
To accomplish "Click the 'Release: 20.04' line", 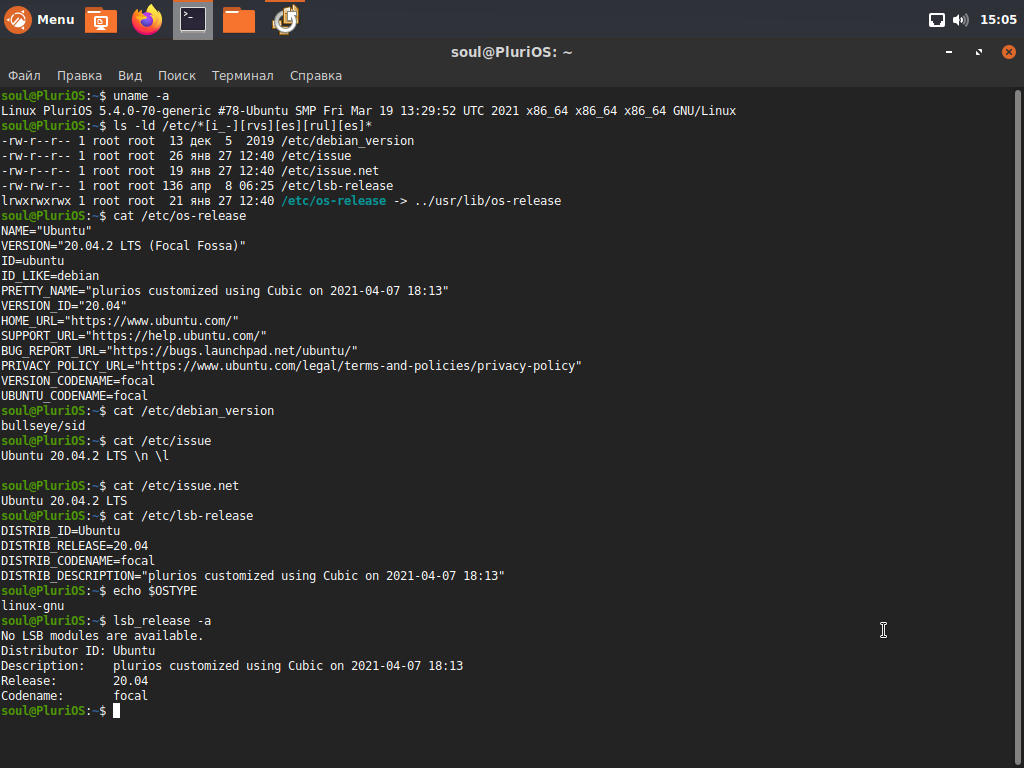I will (74, 682).
